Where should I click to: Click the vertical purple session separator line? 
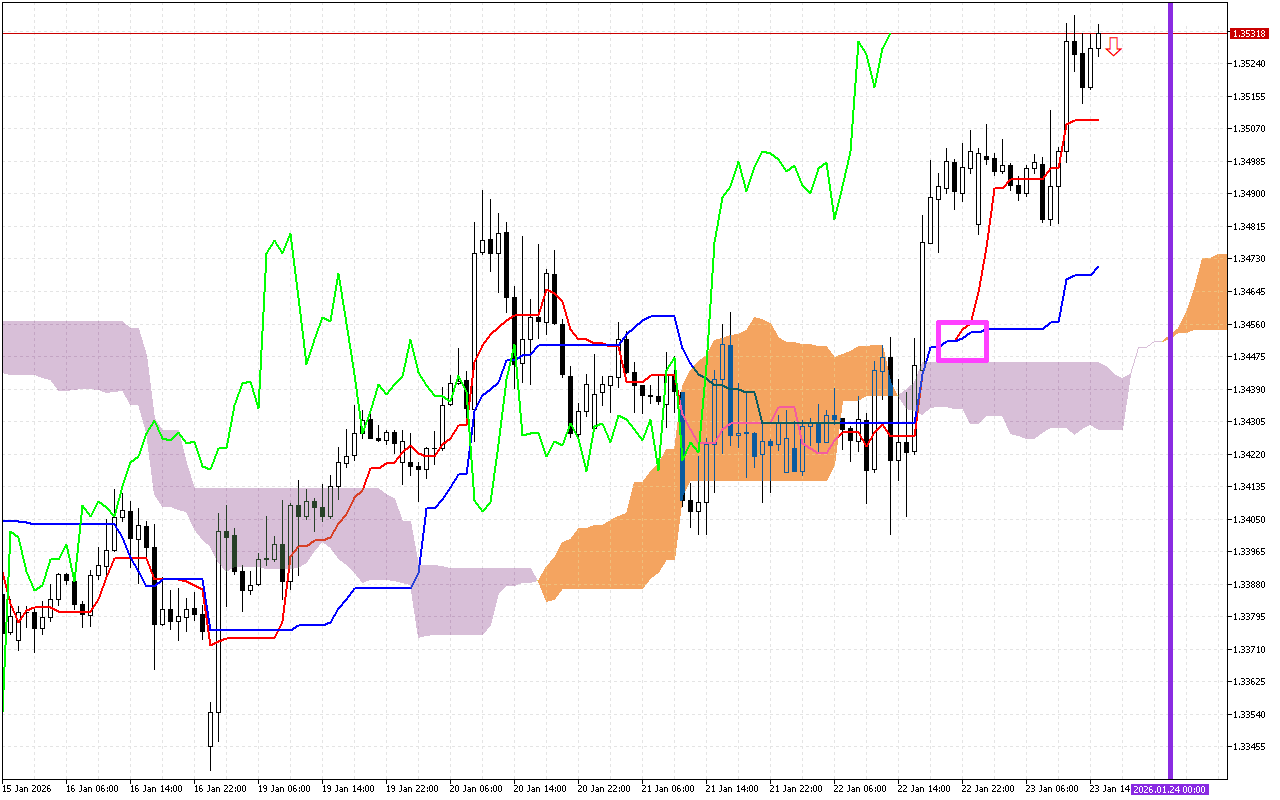tap(1168, 400)
